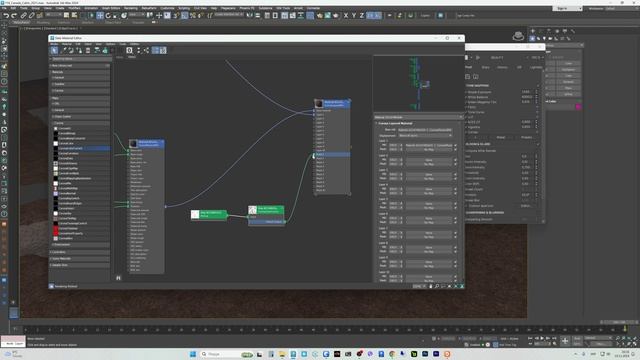Image resolution: width=640 pixels, height=360 pixels.
Task: Open the Rendering menu in 3ds Max
Action: (131, 8)
